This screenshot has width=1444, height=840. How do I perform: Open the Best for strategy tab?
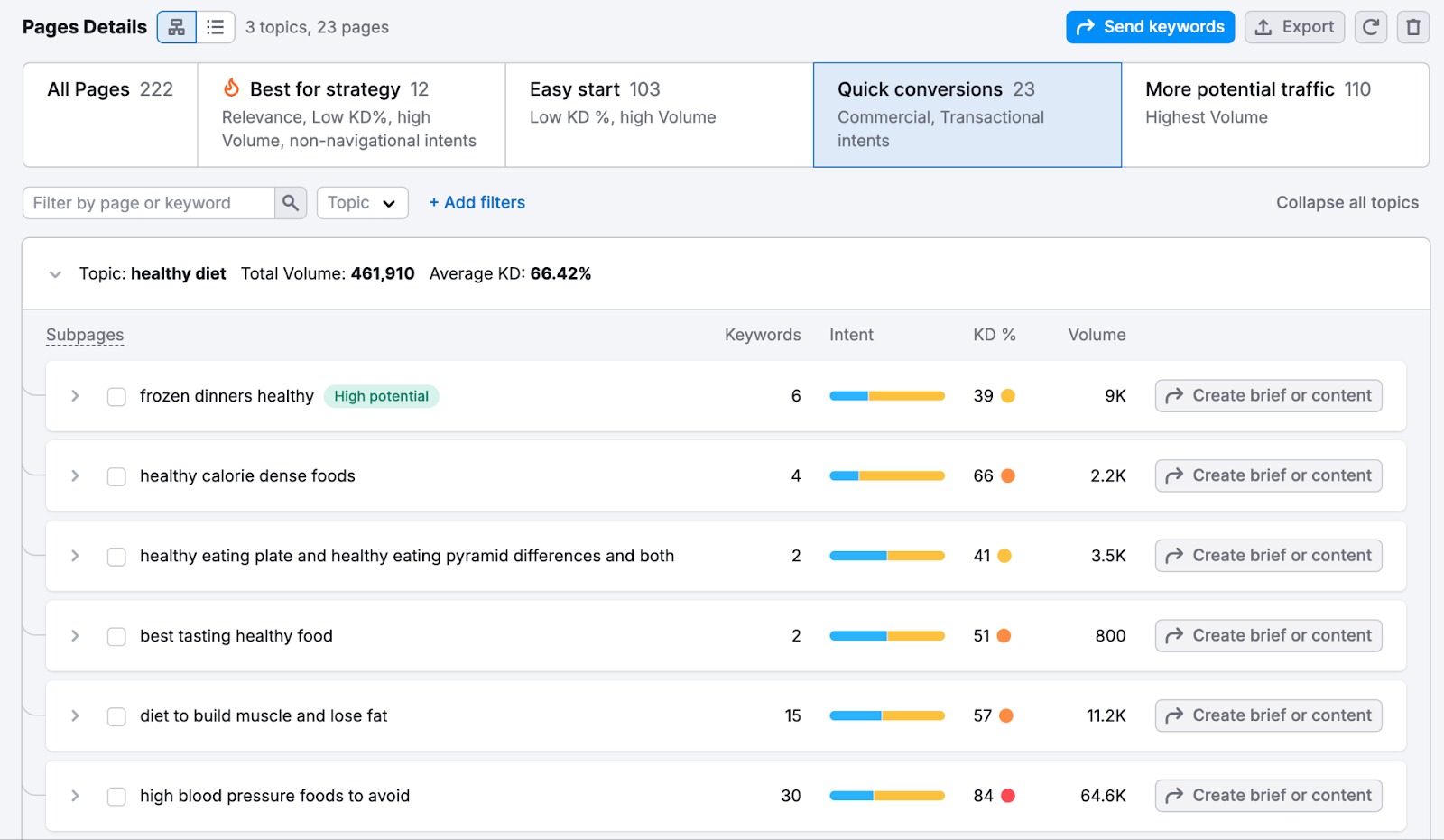[351, 115]
